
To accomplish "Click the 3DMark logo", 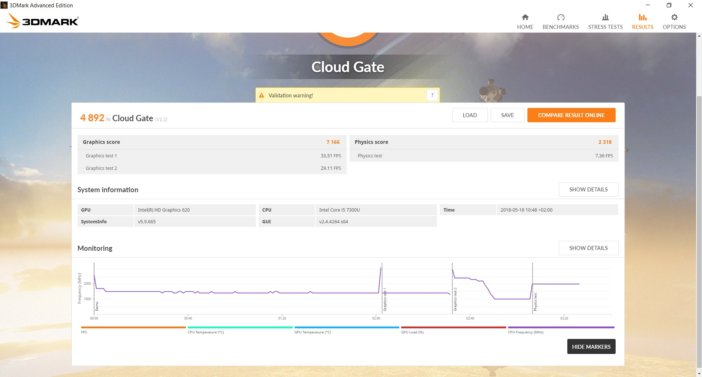I will 43,21.
